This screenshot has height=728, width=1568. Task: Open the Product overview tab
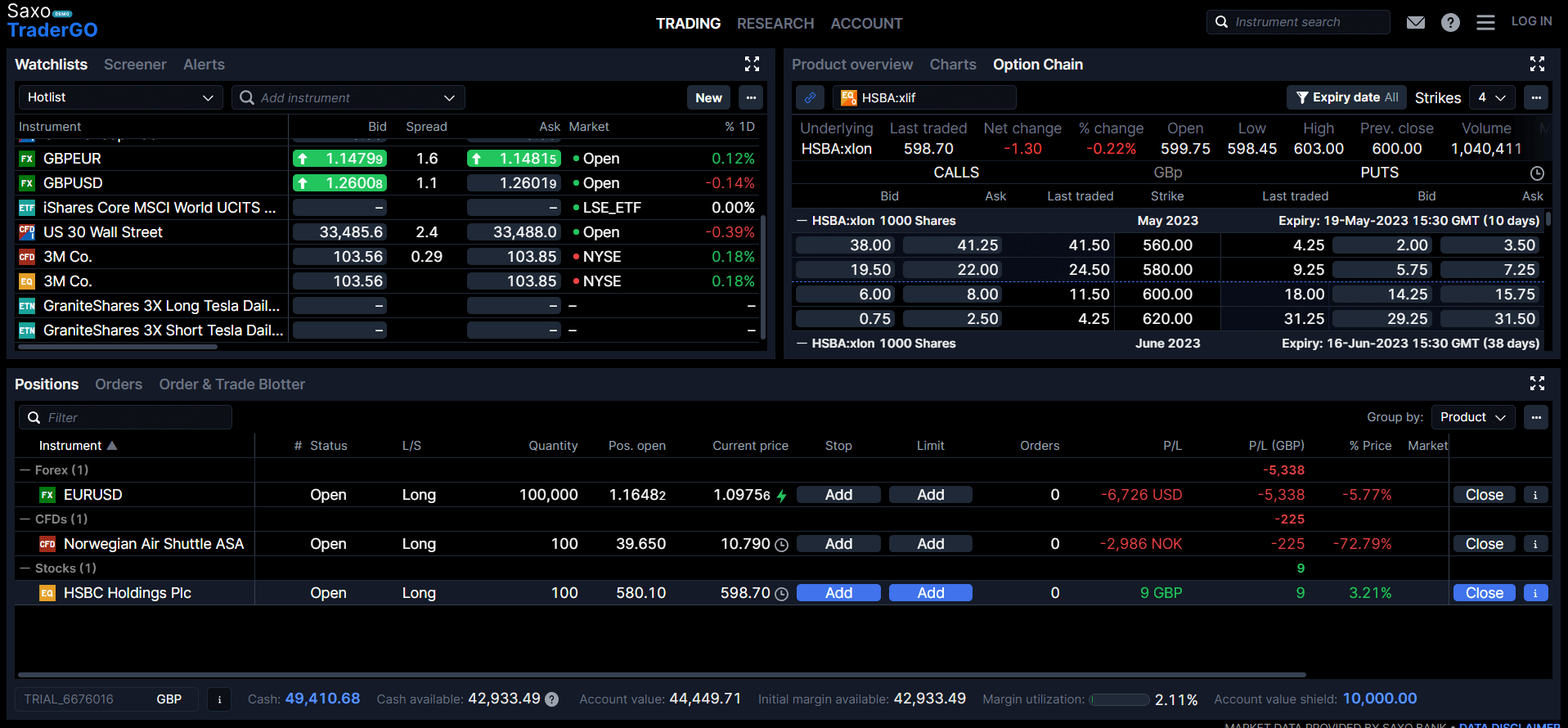pyautogui.click(x=852, y=65)
